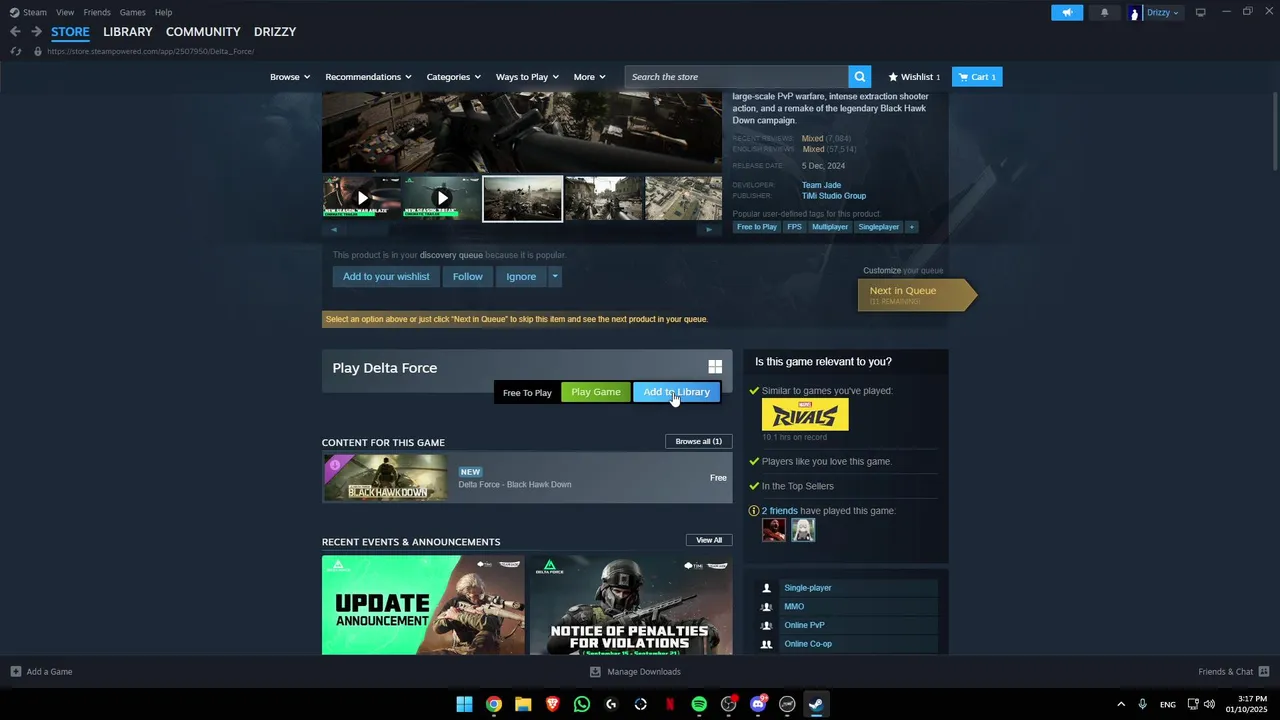Show more tags with plus button
1280x720 pixels.
[x=911, y=227]
